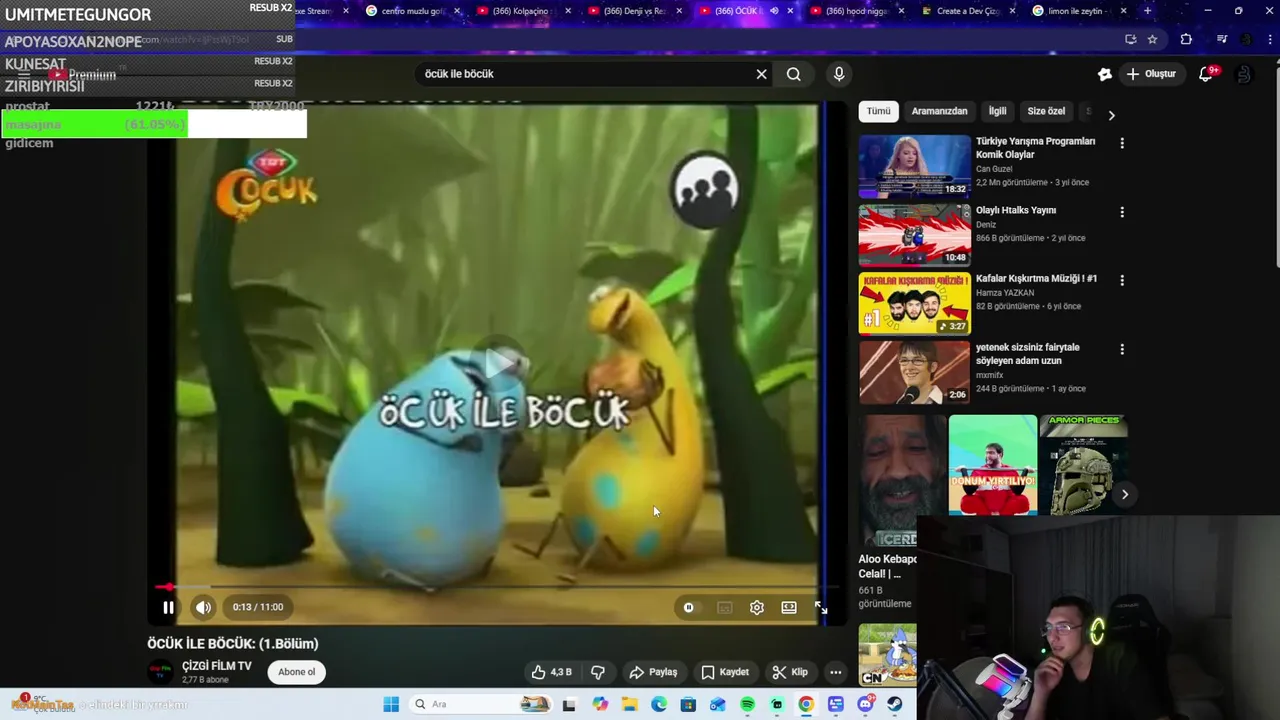This screenshot has width=1280, height=720.
Task: Click the ÇİZGİ FİLM TV channel avatar
Action: (x=160, y=672)
